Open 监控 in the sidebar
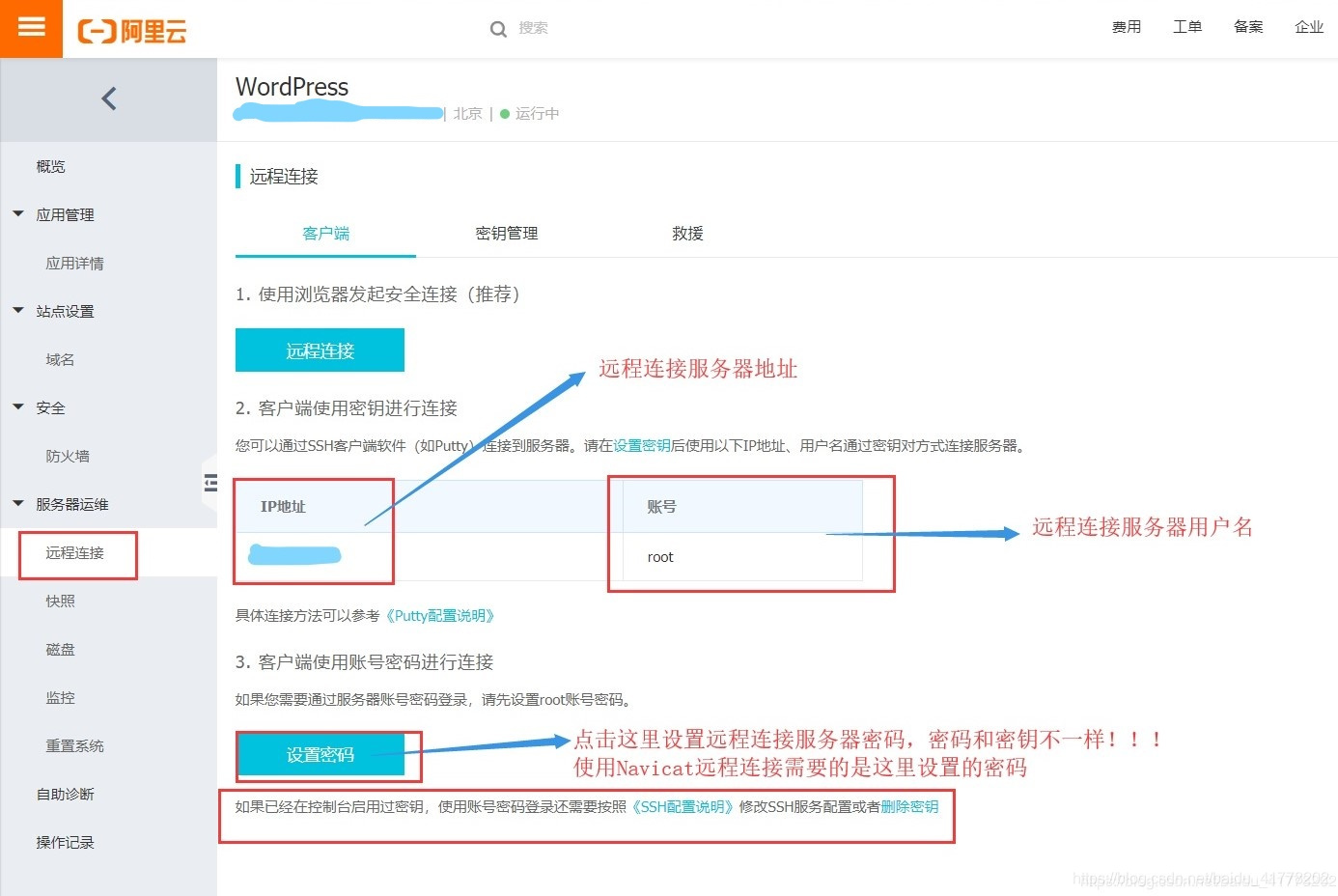The height and width of the screenshot is (896, 1338). (60, 697)
